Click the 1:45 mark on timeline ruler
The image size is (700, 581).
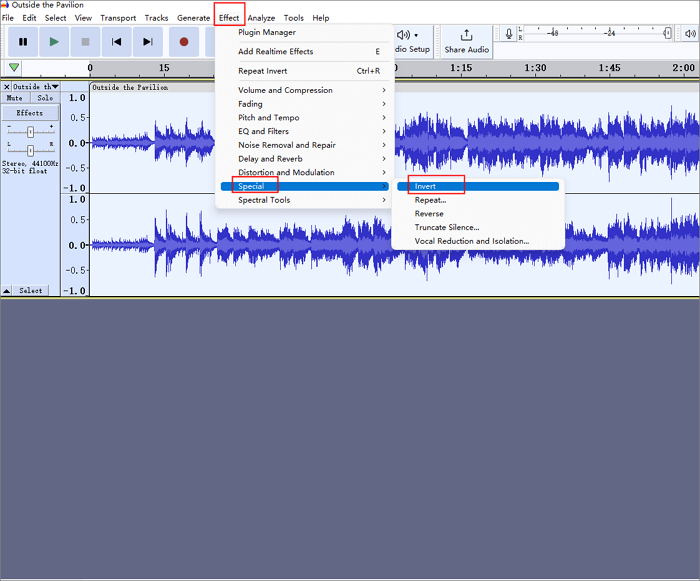[x=609, y=68]
